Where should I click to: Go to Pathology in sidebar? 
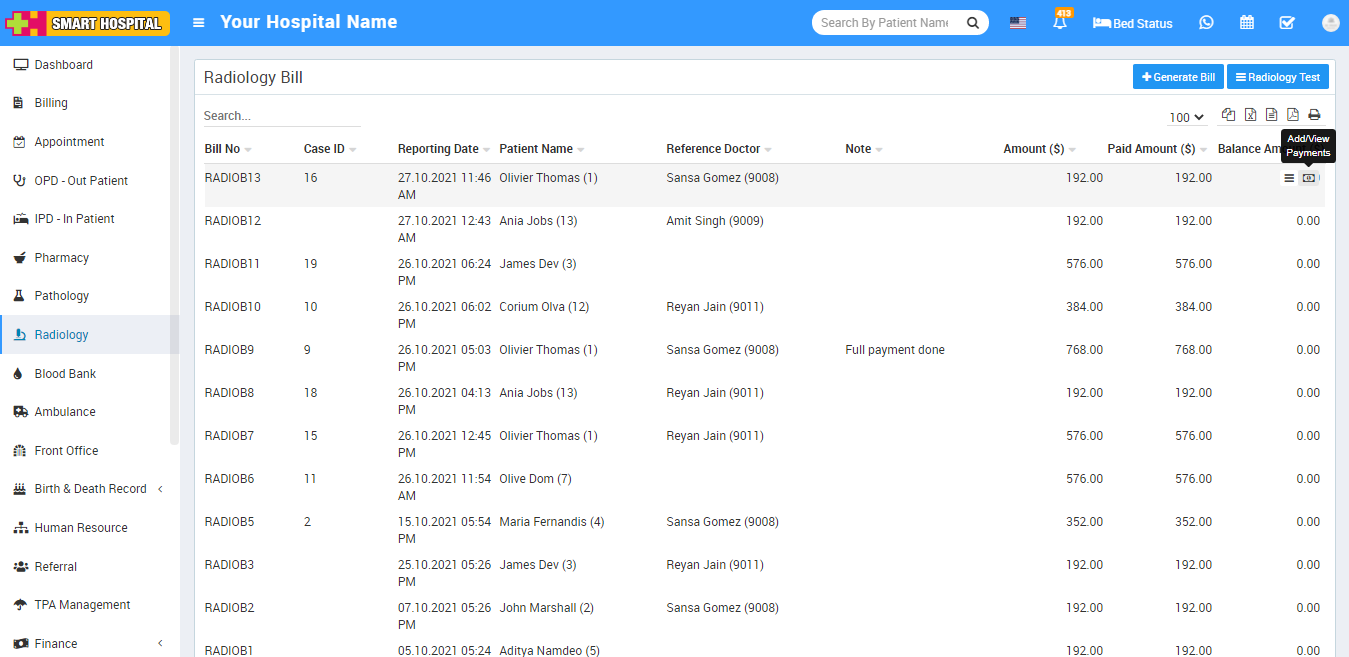tap(62, 296)
